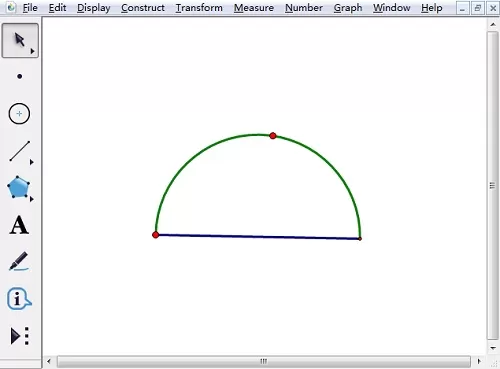Minimize the document window
This screenshot has width=500, height=369.
coord(462,8)
